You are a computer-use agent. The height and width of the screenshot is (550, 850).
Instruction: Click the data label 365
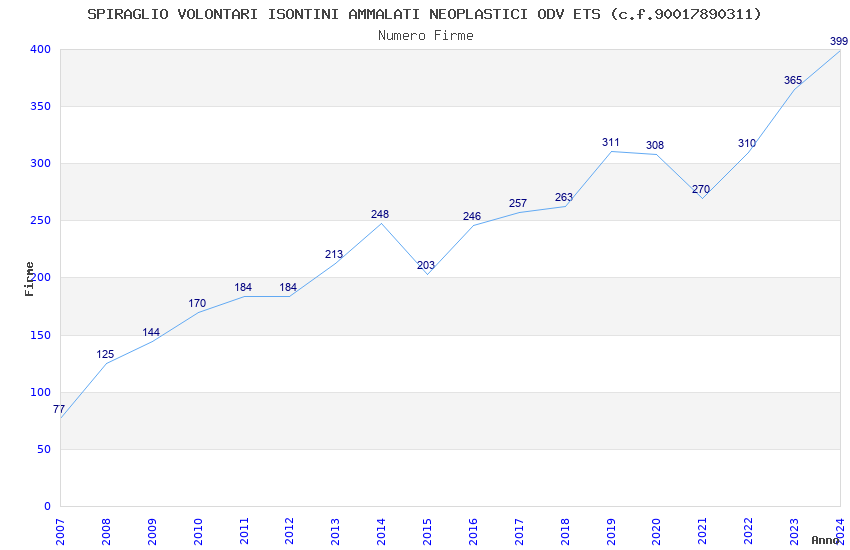coord(793,80)
